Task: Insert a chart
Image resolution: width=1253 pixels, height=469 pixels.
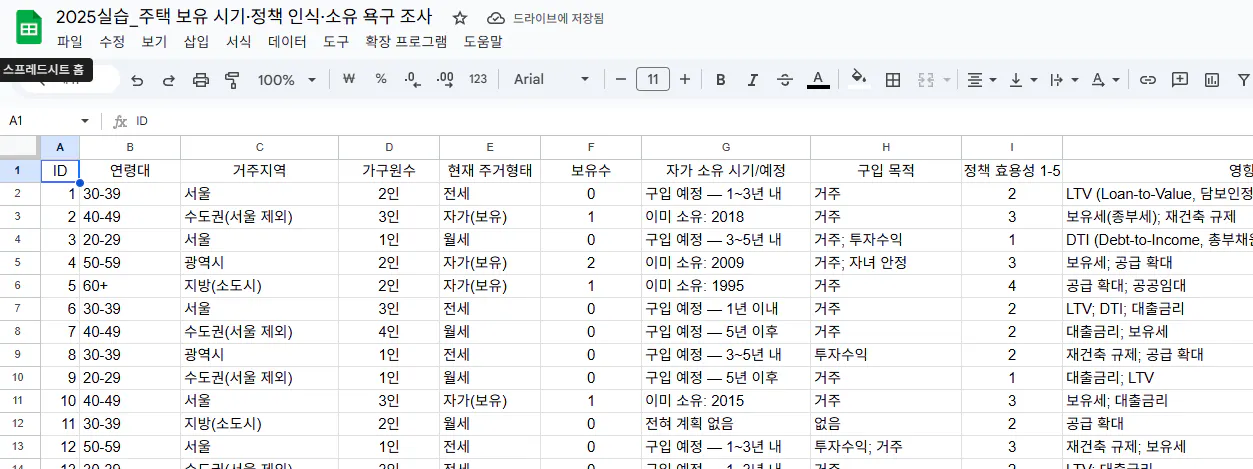Action: pyautogui.click(x=1212, y=79)
